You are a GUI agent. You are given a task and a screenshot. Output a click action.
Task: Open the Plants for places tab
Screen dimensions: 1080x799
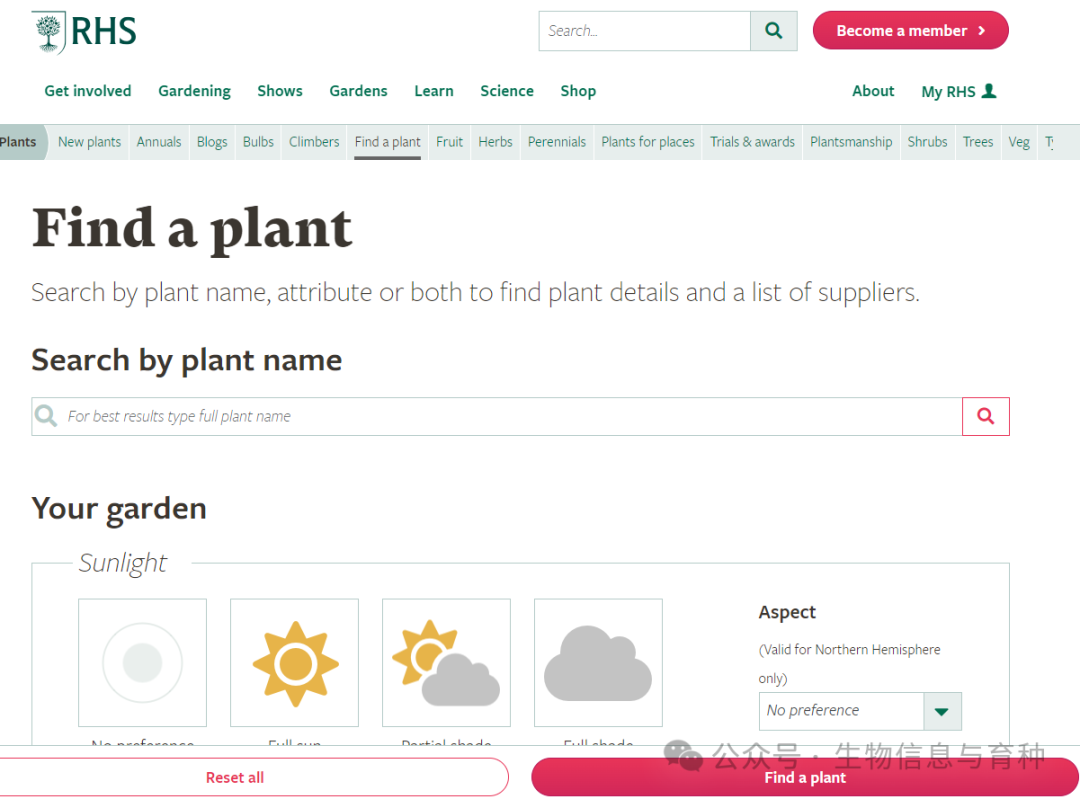tap(647, 142)
